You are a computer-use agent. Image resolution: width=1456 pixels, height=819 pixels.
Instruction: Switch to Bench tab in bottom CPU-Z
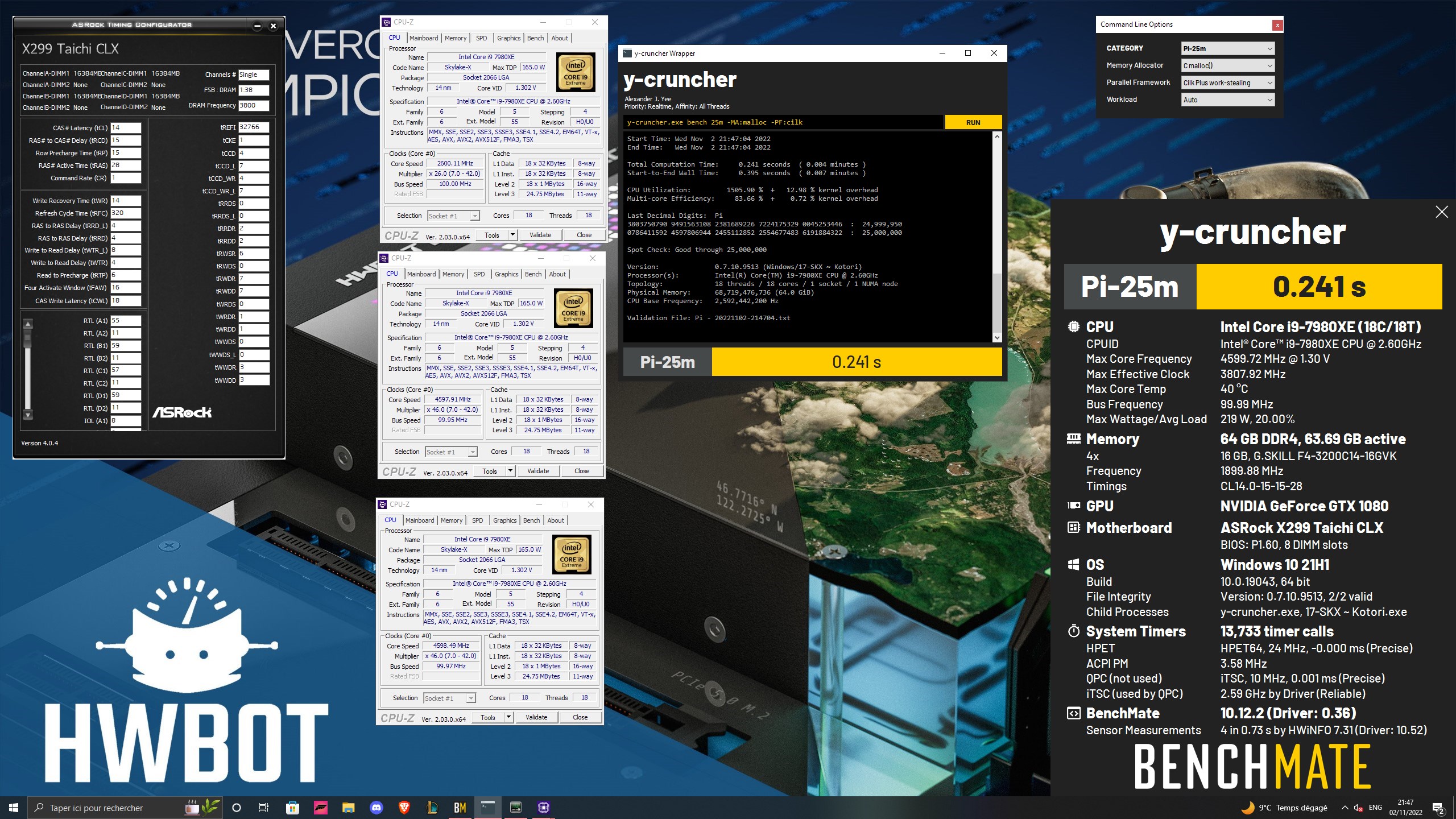(531, 520)
